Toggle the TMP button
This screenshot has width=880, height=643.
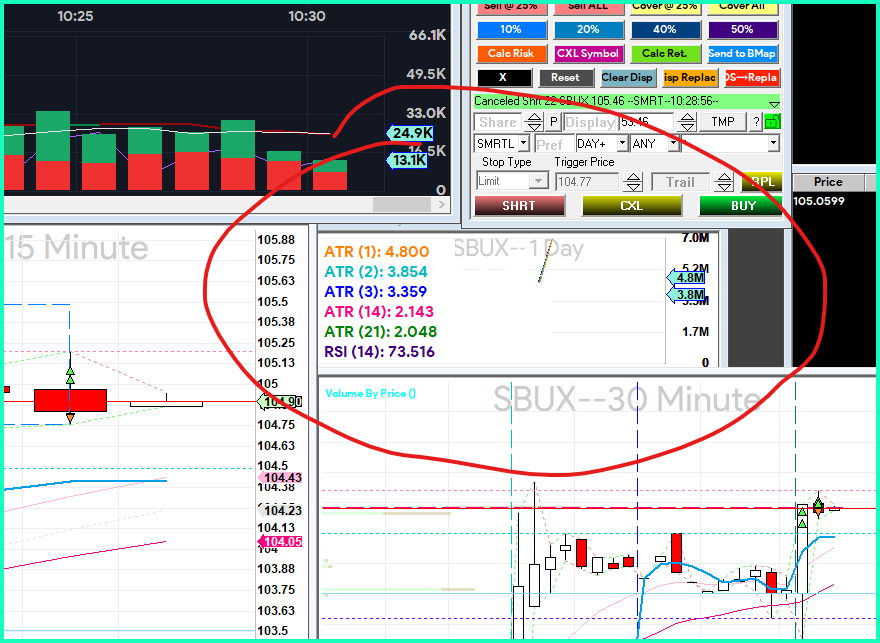point(722,122)
